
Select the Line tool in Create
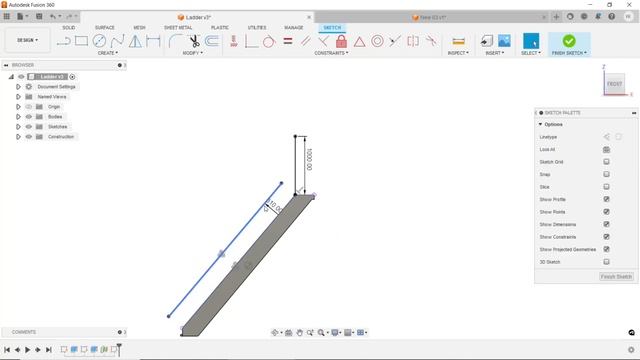click(x=64, y=41)
